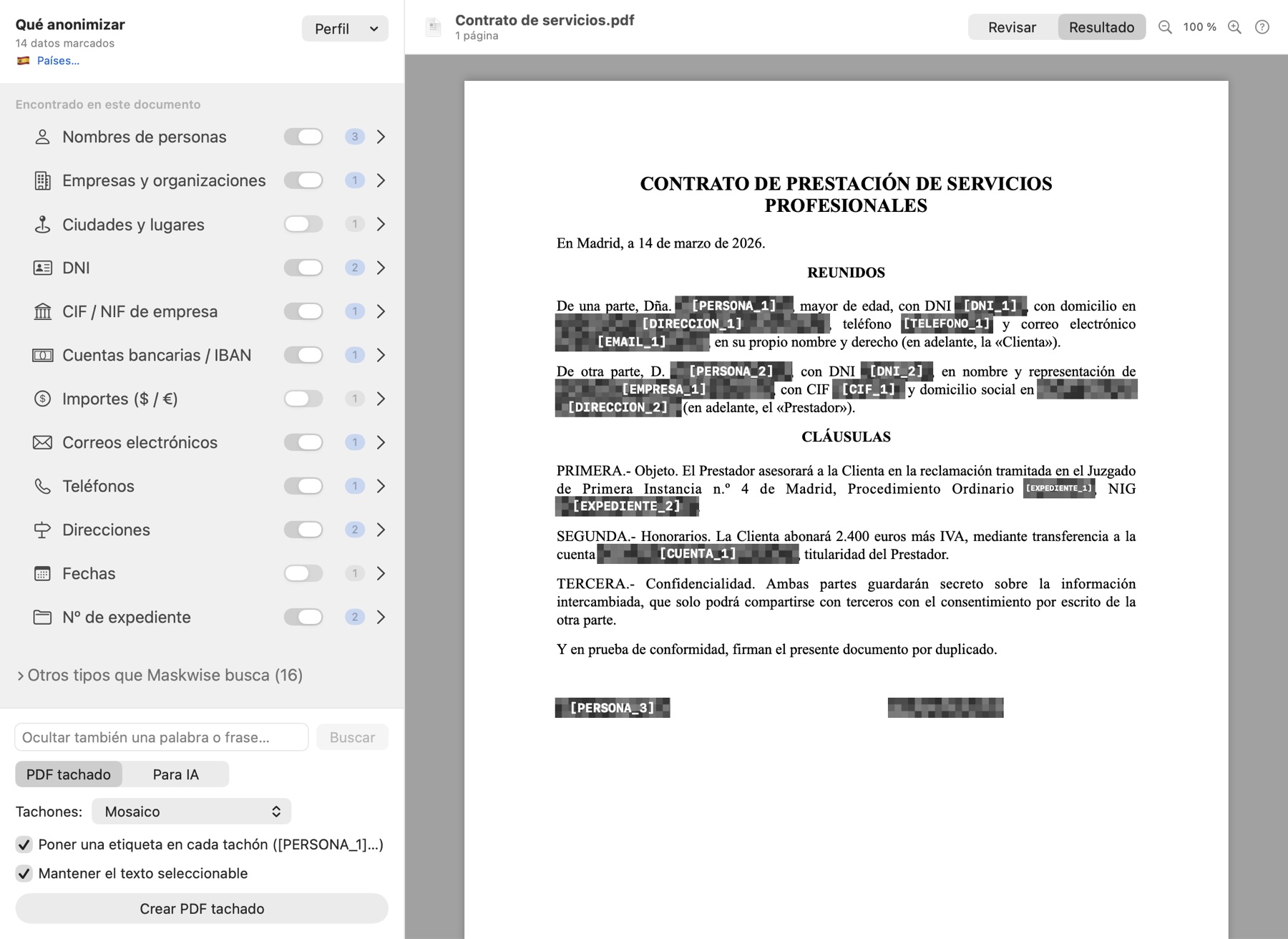Expand Otros tipos que Maskwise busca

point(160,675)
